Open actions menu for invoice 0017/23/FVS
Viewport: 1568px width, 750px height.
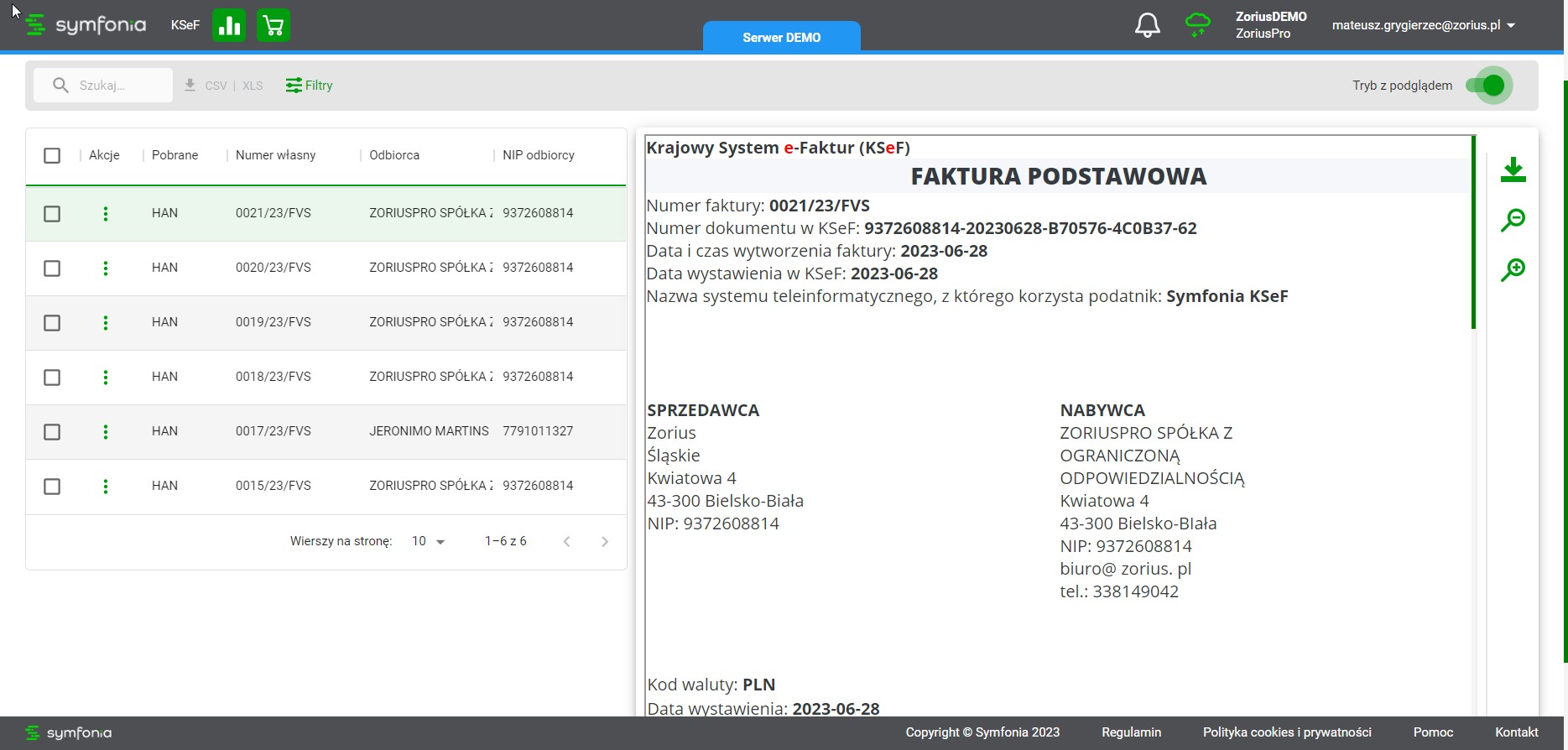point(106,432)
